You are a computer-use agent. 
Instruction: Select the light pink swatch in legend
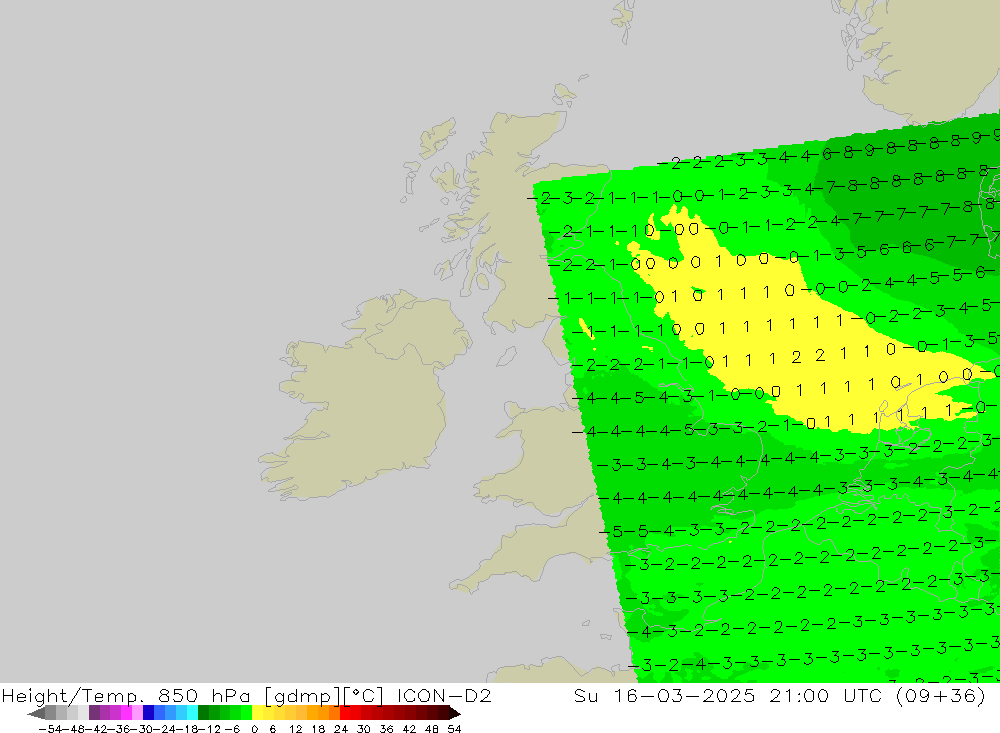[x=137, y=713]
